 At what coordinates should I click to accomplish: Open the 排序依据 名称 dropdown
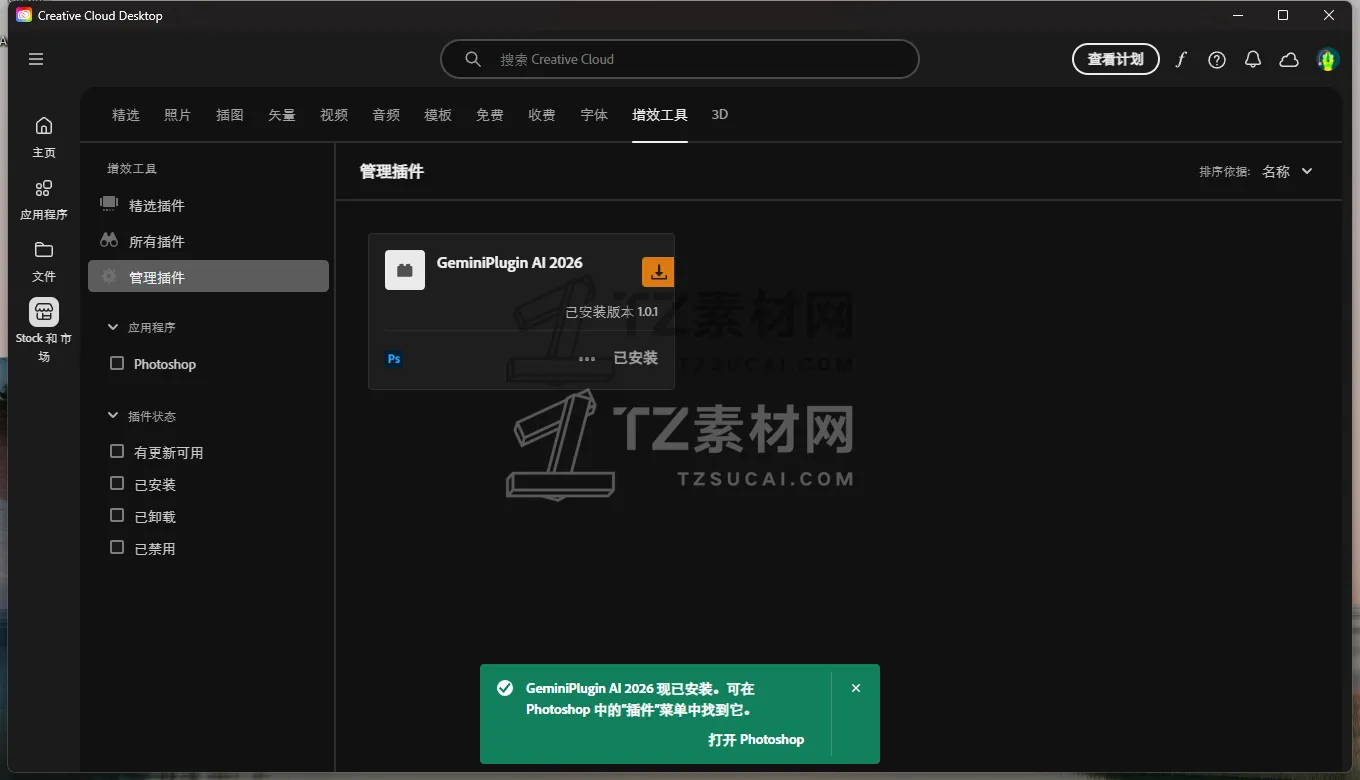point(1287,172)
